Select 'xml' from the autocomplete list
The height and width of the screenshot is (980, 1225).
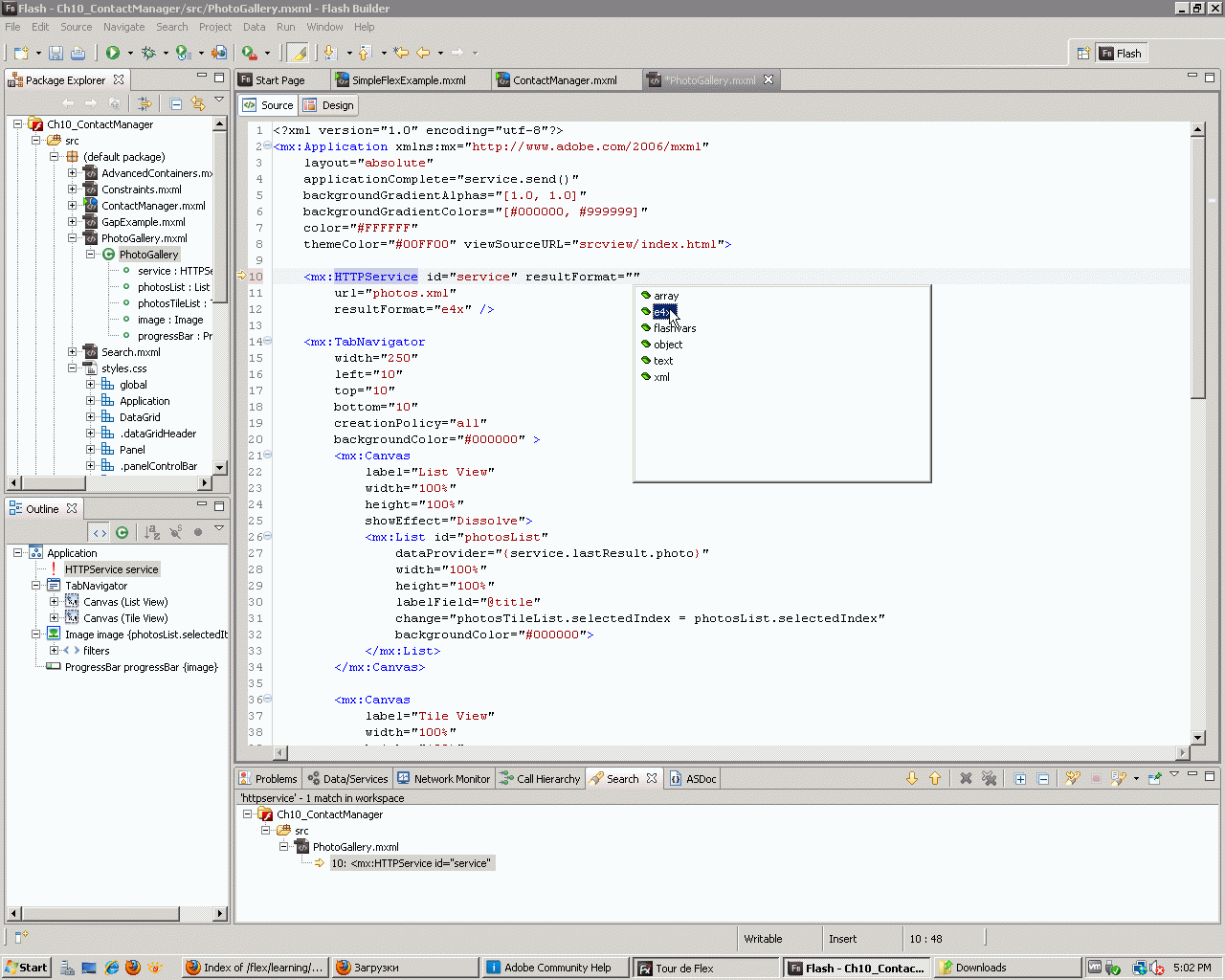click(661, 377)
